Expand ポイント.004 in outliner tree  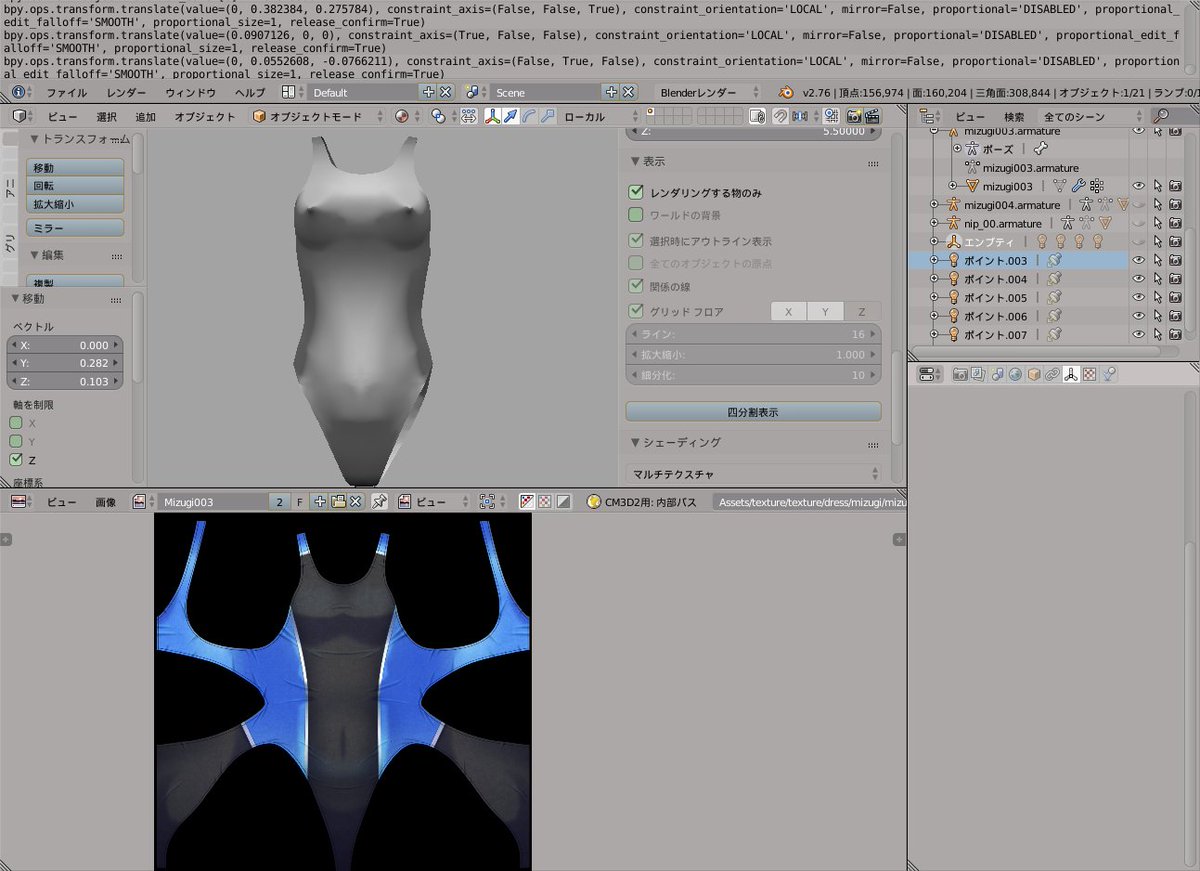pyautogui.click(x=934, y=279)
